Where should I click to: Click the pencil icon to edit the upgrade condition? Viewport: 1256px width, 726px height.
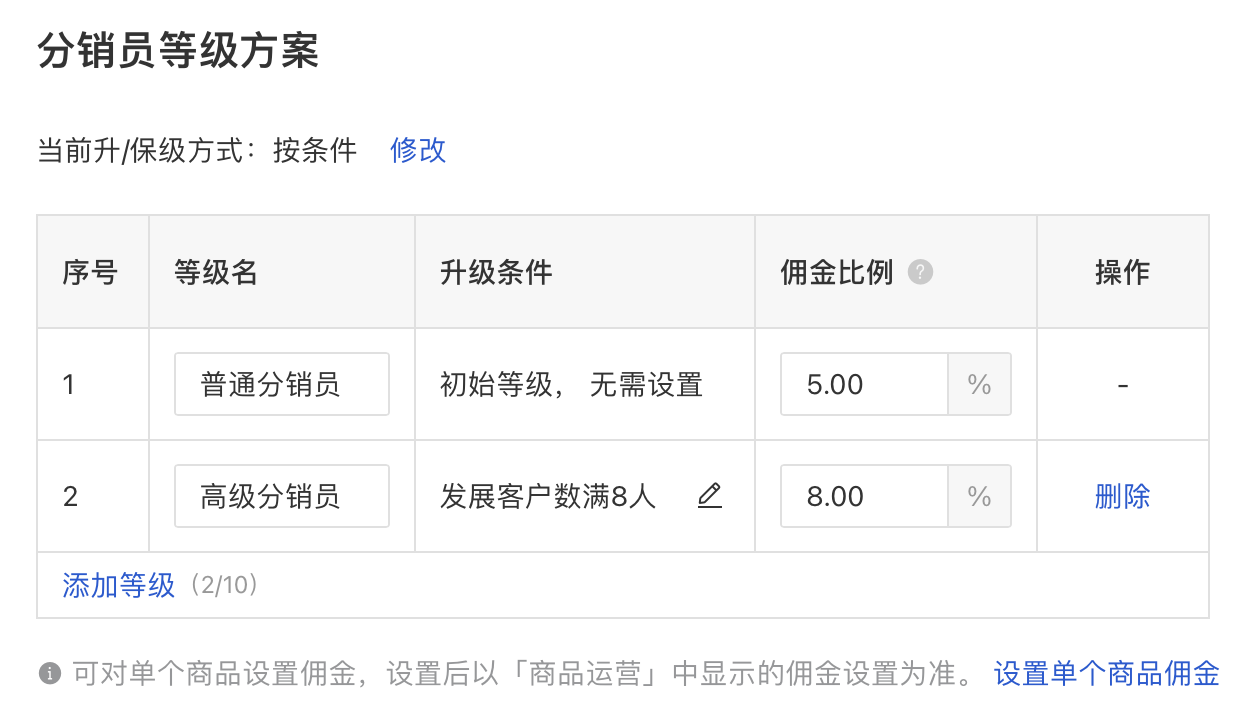pyautogui.click(x=709, y=496)
